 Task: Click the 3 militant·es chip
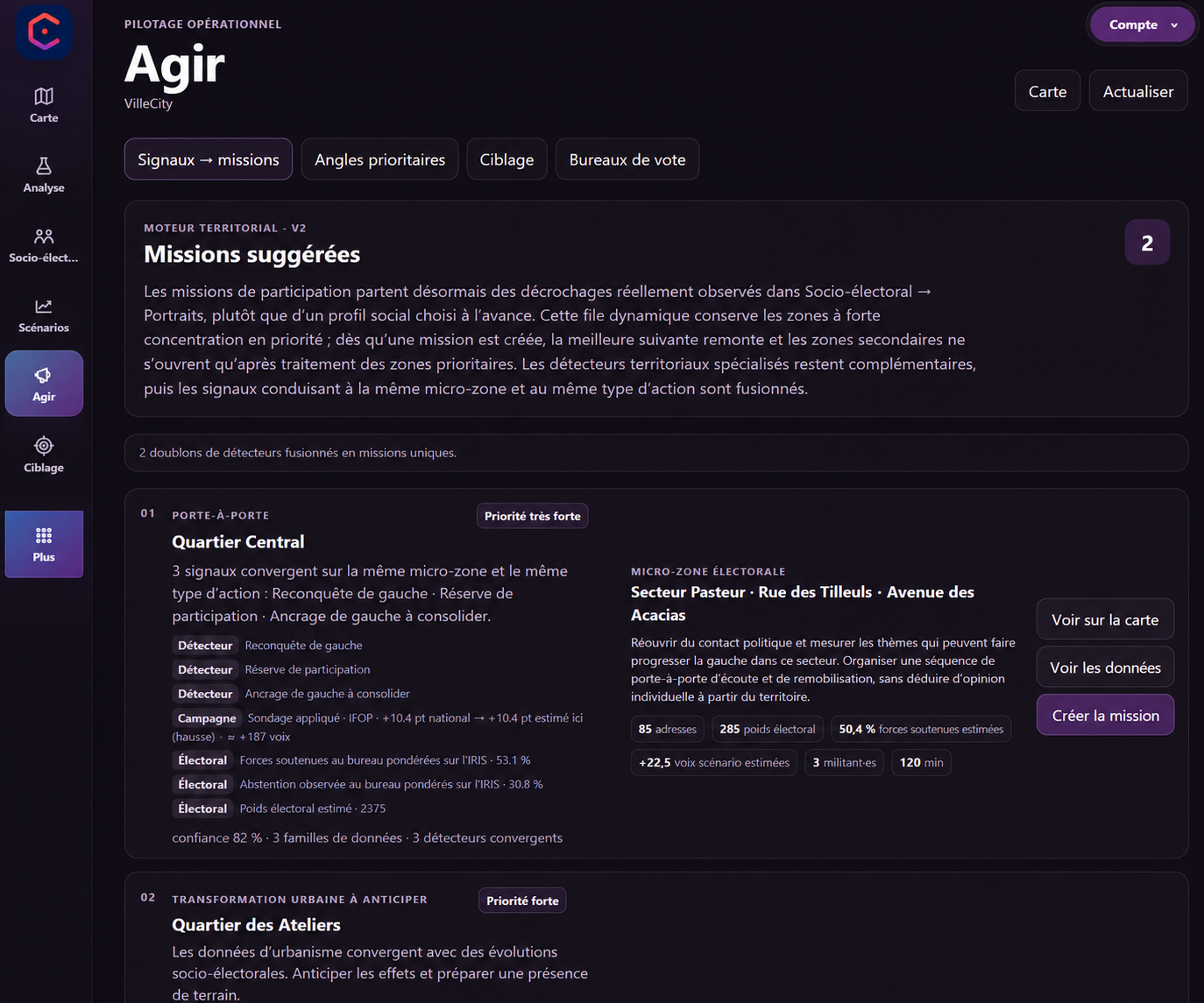[x=844, y=762]
